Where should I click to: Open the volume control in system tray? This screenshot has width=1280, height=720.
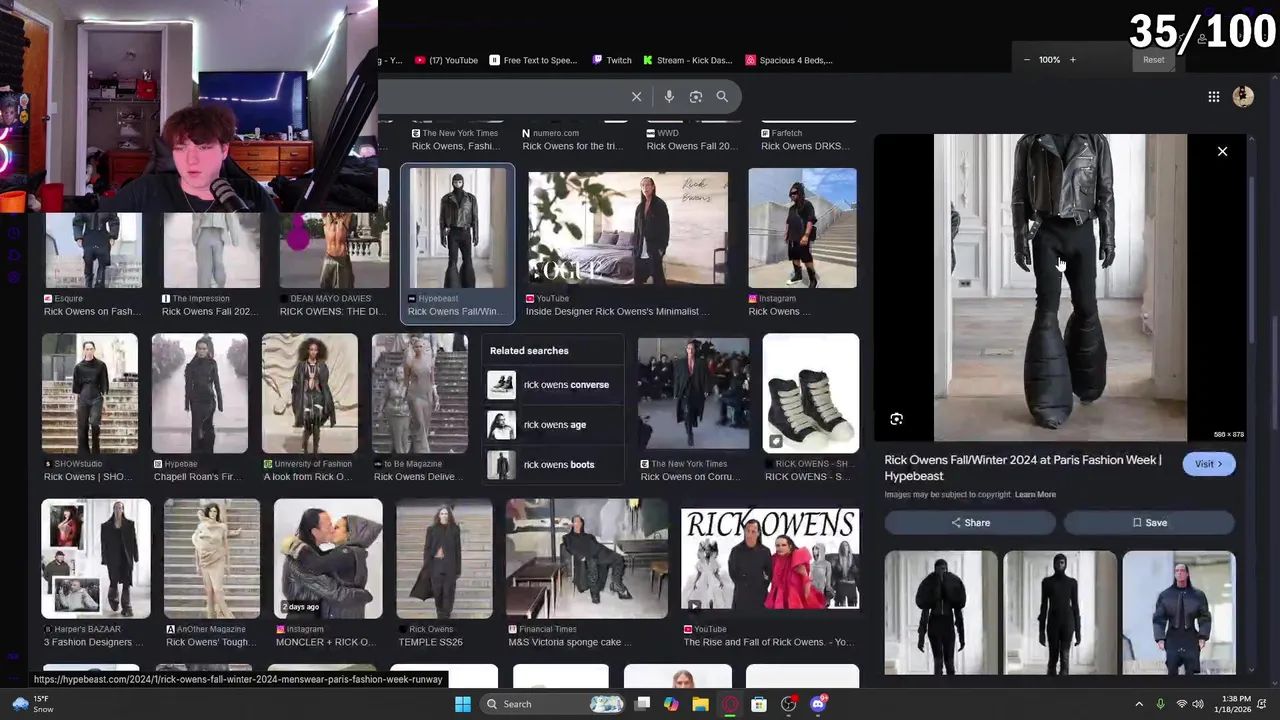[x=1198, y=704]
